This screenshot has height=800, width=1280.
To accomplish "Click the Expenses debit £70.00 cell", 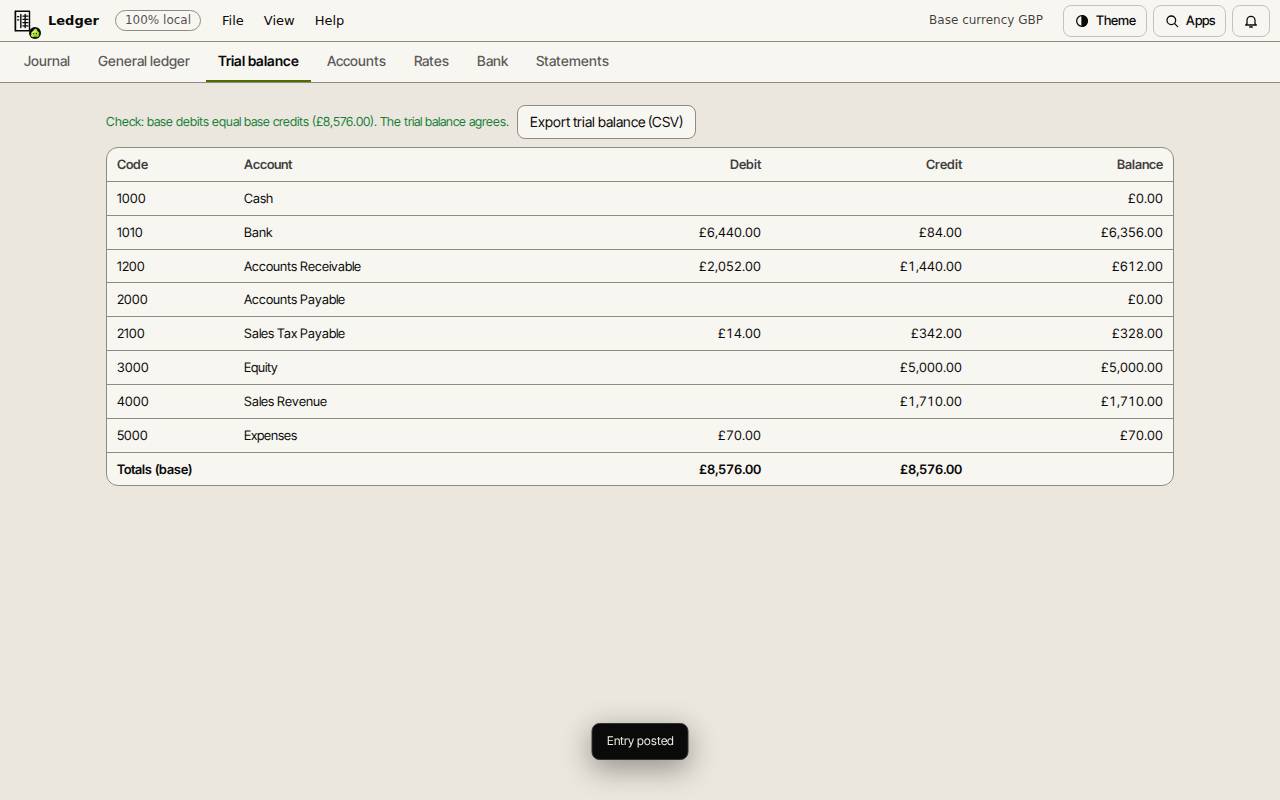I will click(x=739, y=435).
